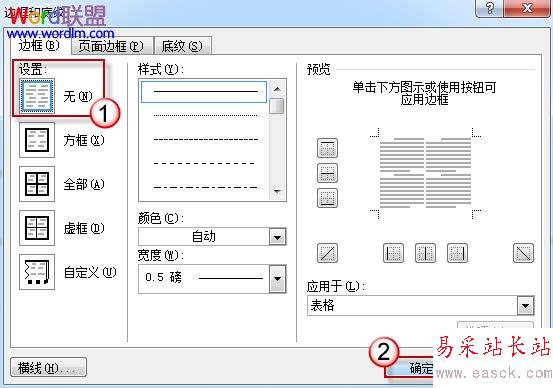Image resolution: width=553 pixels, height=388 pixels.
Task: Toggle the inside vertical border preview button
Action: coord(425,253)
